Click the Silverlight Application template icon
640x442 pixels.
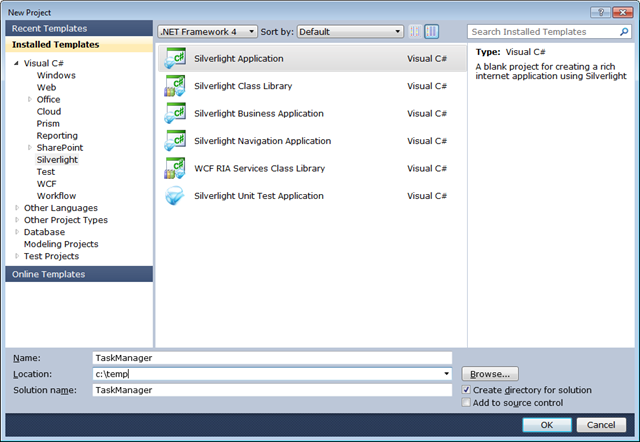point(174,59)
